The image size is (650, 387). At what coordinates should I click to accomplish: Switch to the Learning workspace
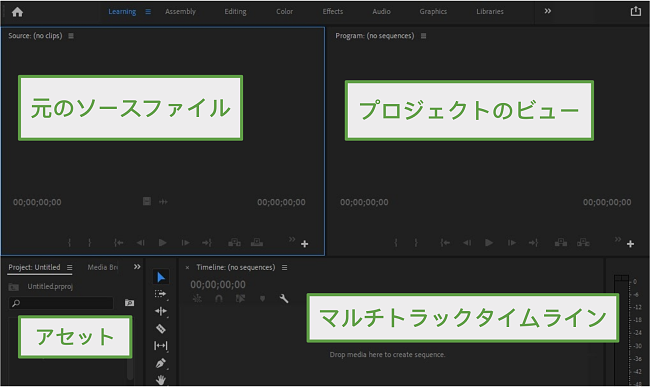[x=122, y=12]
